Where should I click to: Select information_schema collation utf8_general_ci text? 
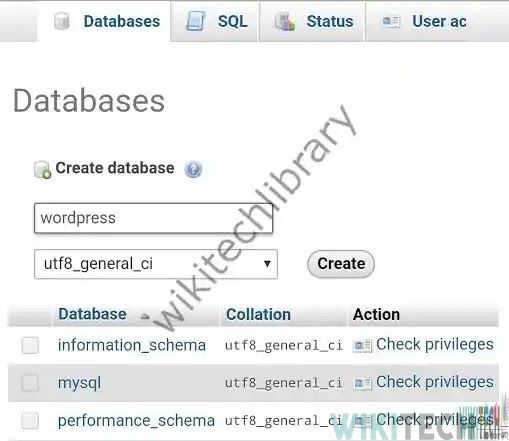284,345
